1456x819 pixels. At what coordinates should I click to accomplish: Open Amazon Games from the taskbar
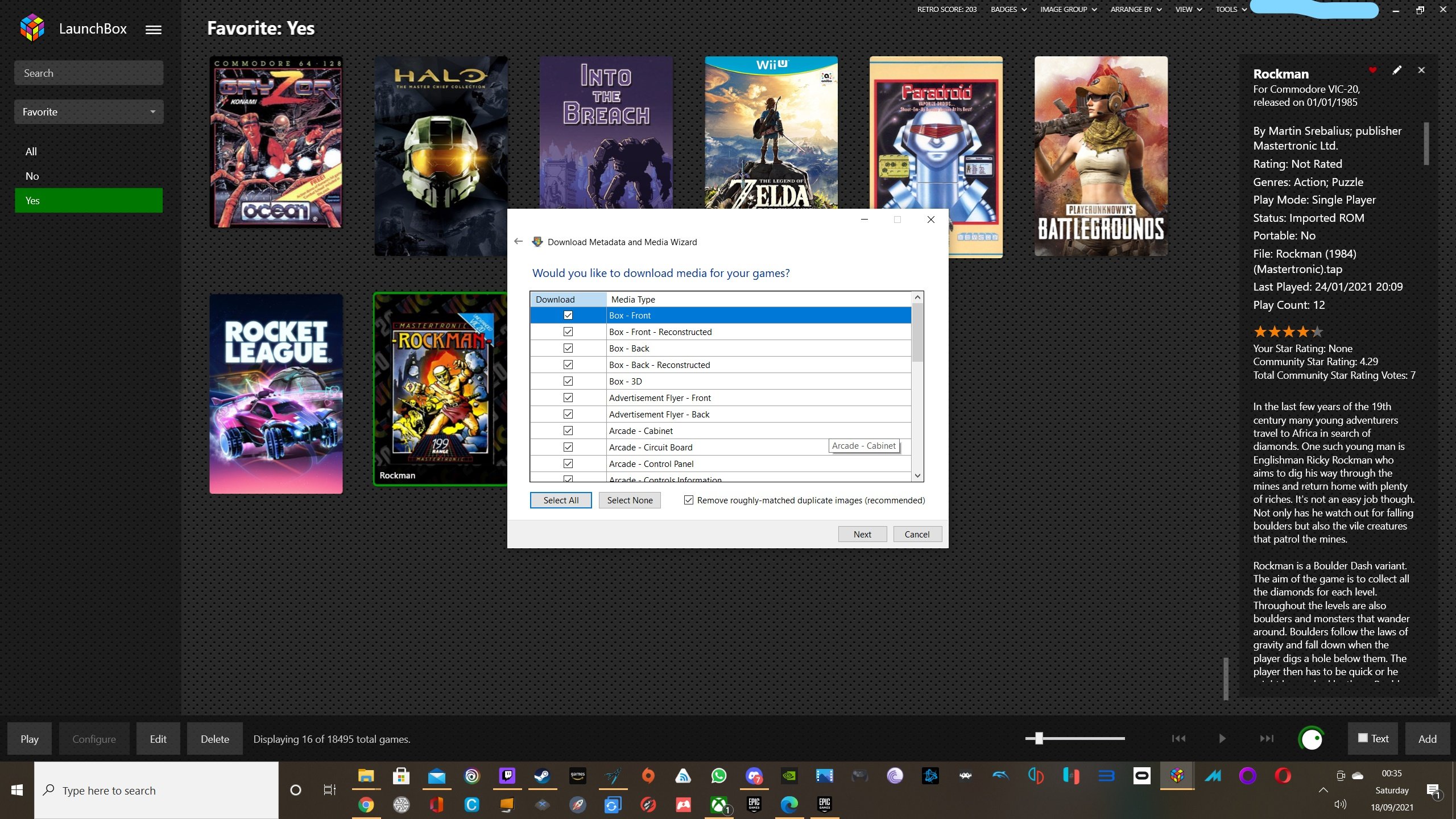pyautogui.click(x=577, y=776)
